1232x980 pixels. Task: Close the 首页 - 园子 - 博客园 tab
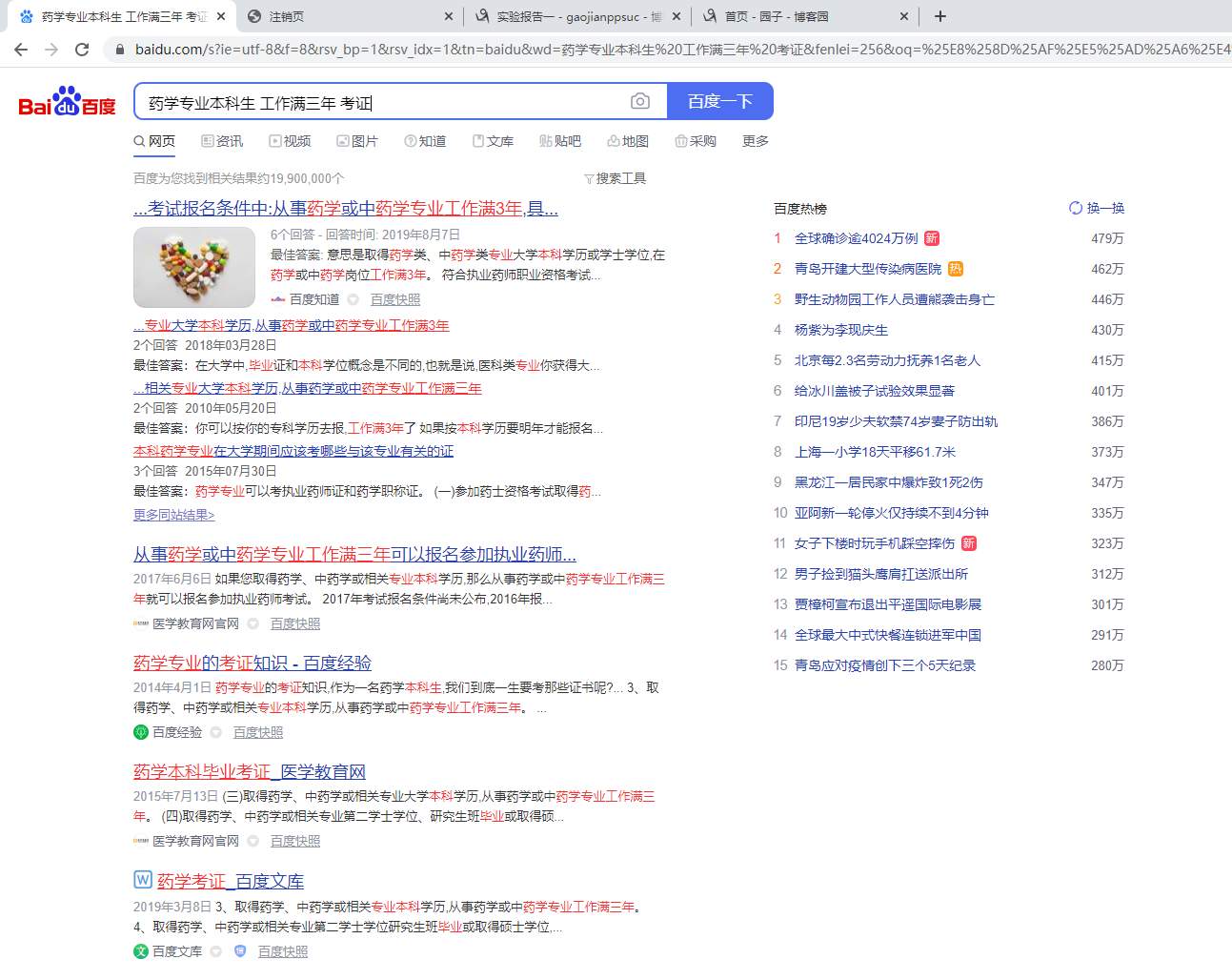pos(904,16)
